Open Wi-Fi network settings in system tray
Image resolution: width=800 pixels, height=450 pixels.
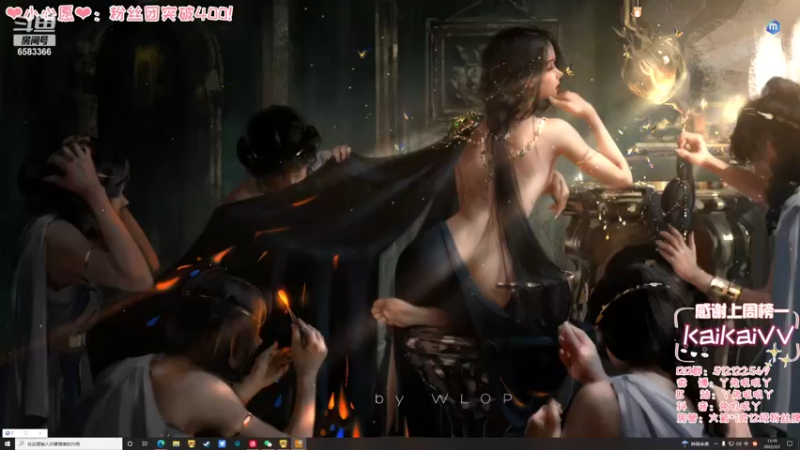(746, 444)
